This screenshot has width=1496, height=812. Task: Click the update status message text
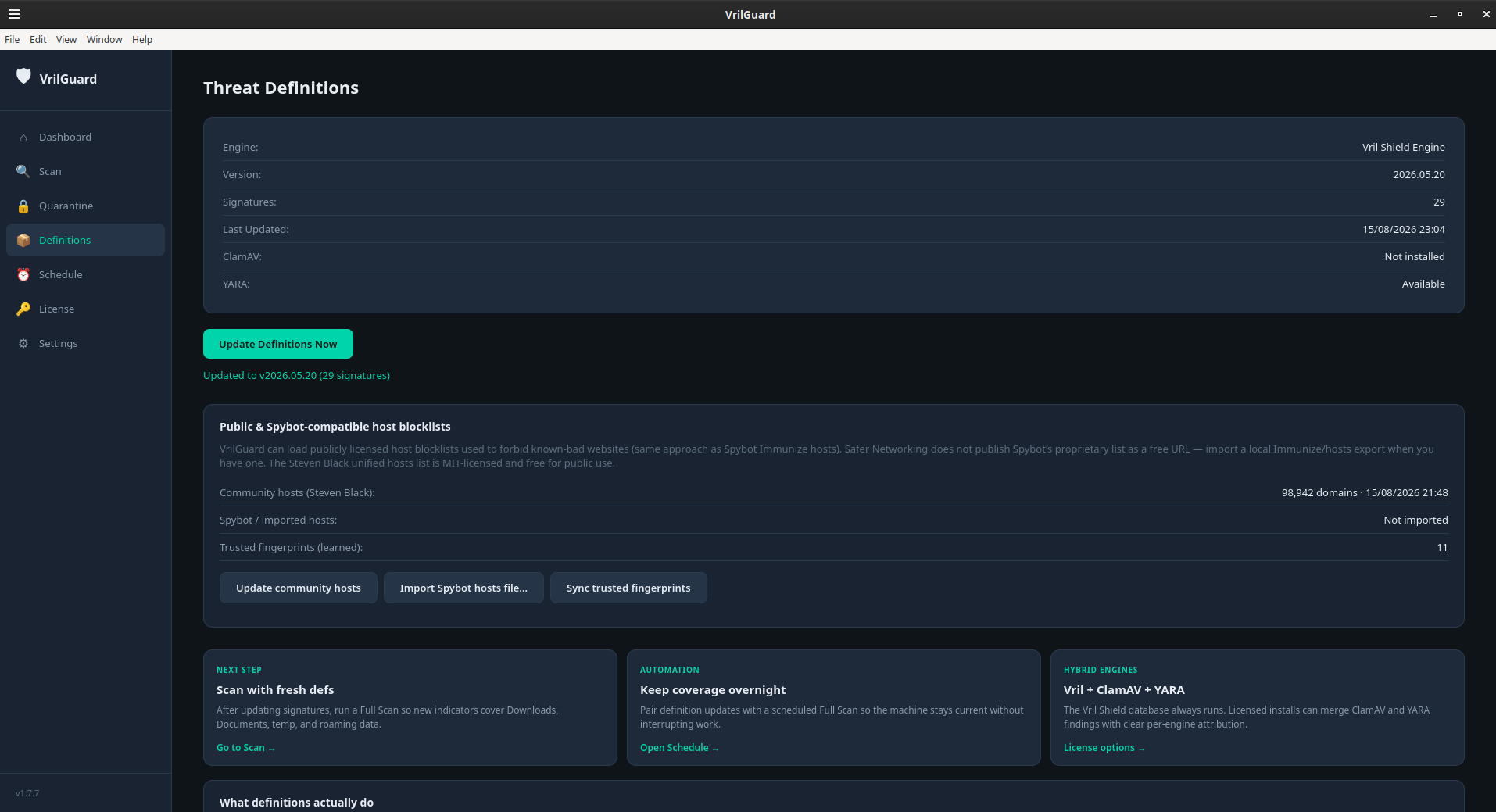point(296,375)
